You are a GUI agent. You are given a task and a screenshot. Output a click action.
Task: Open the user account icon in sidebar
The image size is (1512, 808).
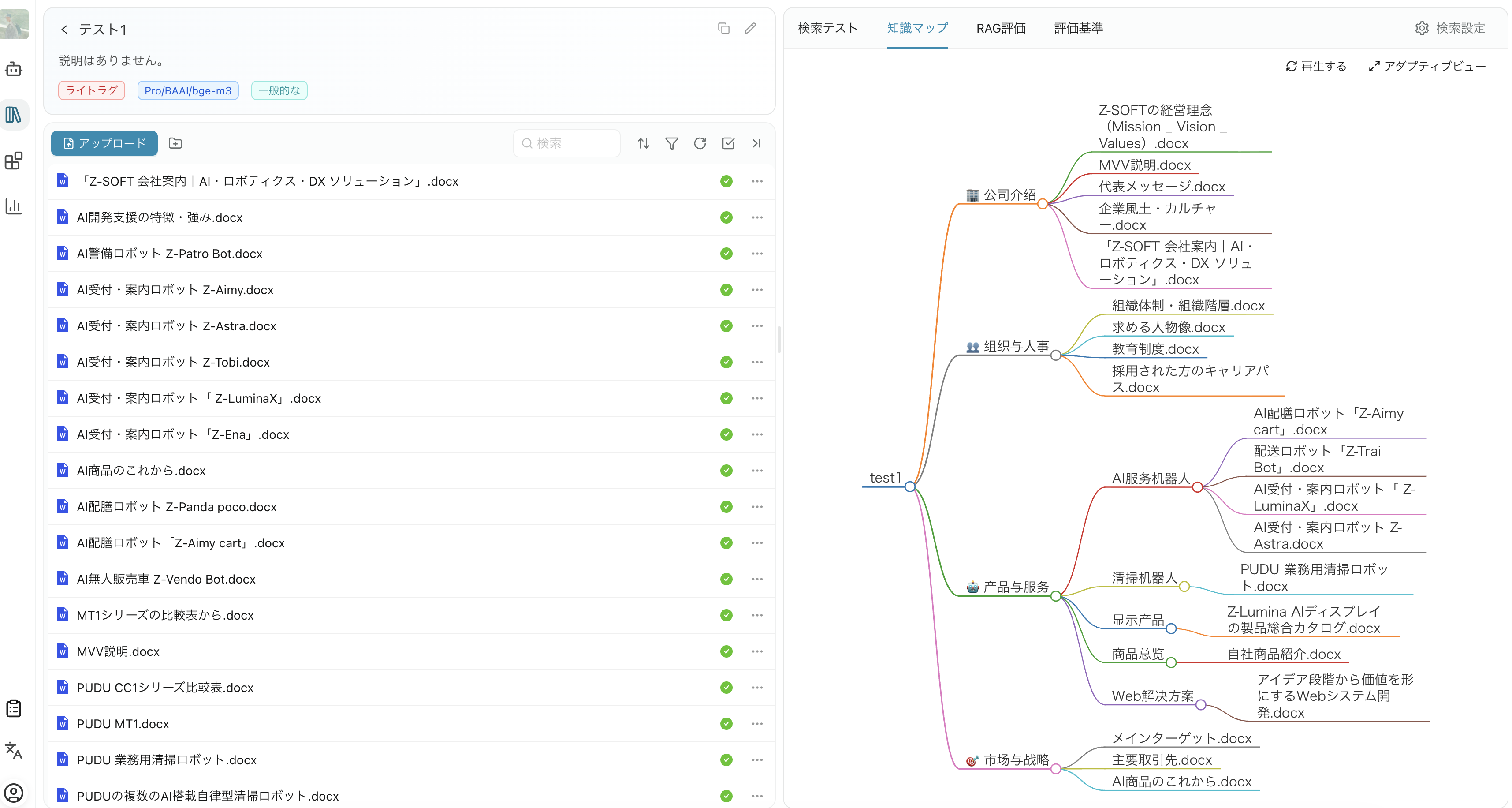click(14, 793)
